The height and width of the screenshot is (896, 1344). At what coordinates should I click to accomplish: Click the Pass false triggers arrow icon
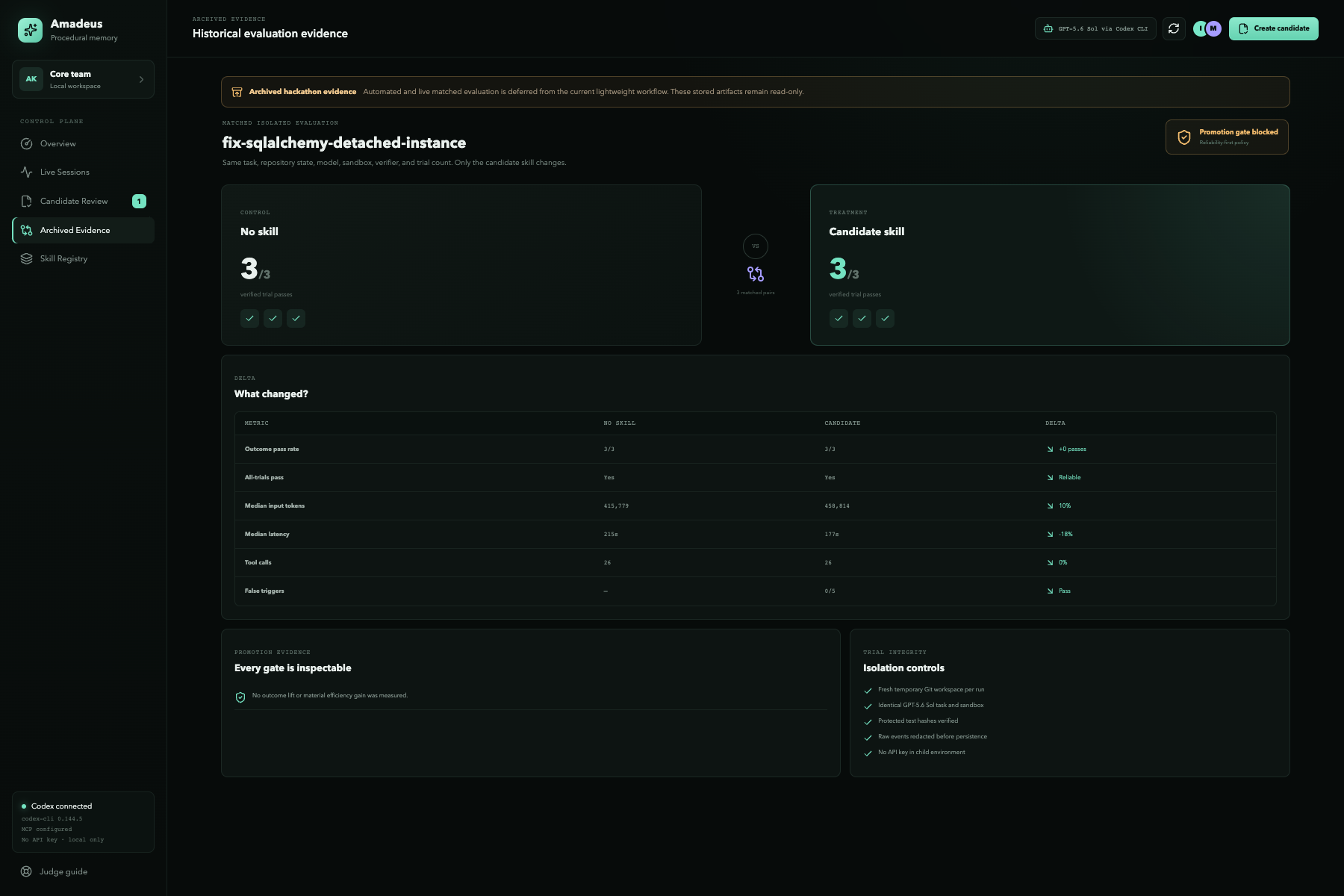tap(1050, 591)
